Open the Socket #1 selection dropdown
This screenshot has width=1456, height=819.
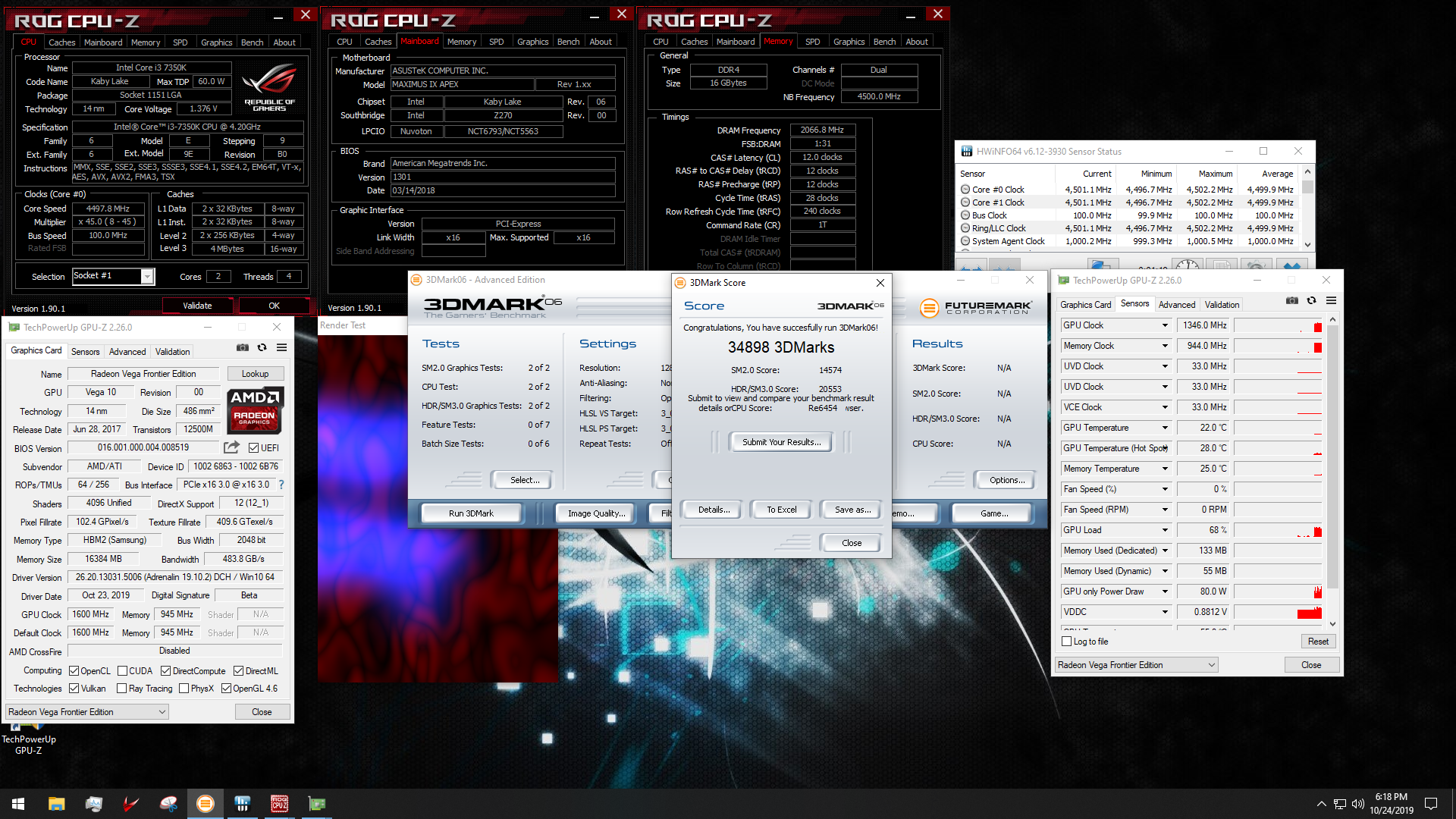click(x=148, y=277)
